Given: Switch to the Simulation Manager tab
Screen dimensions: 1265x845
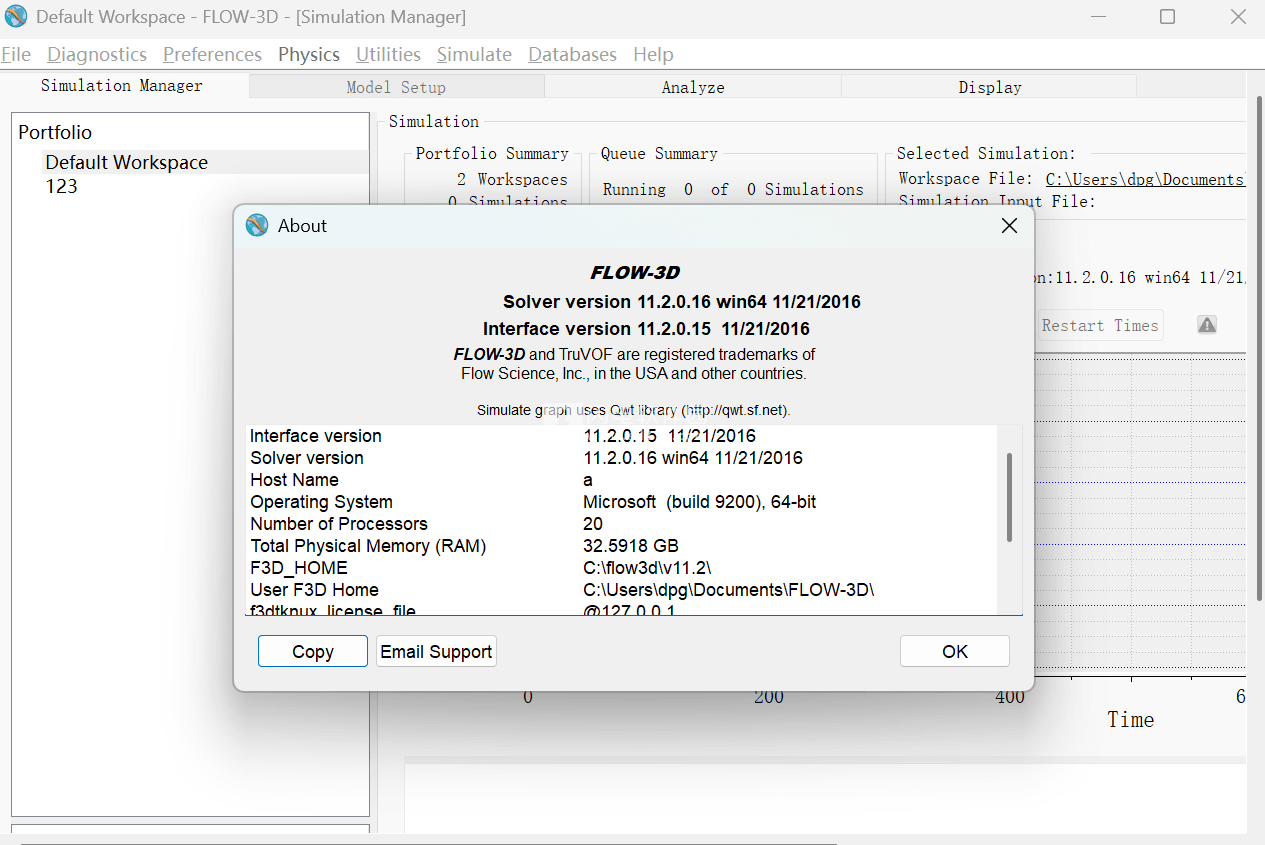Looking at the screenshot, I should tap(121, 86).
